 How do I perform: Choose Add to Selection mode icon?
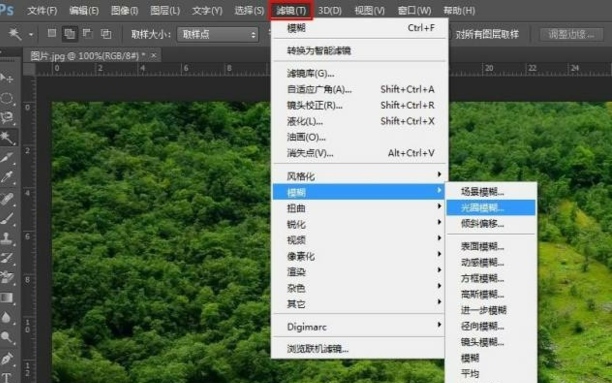coord(69,34)
